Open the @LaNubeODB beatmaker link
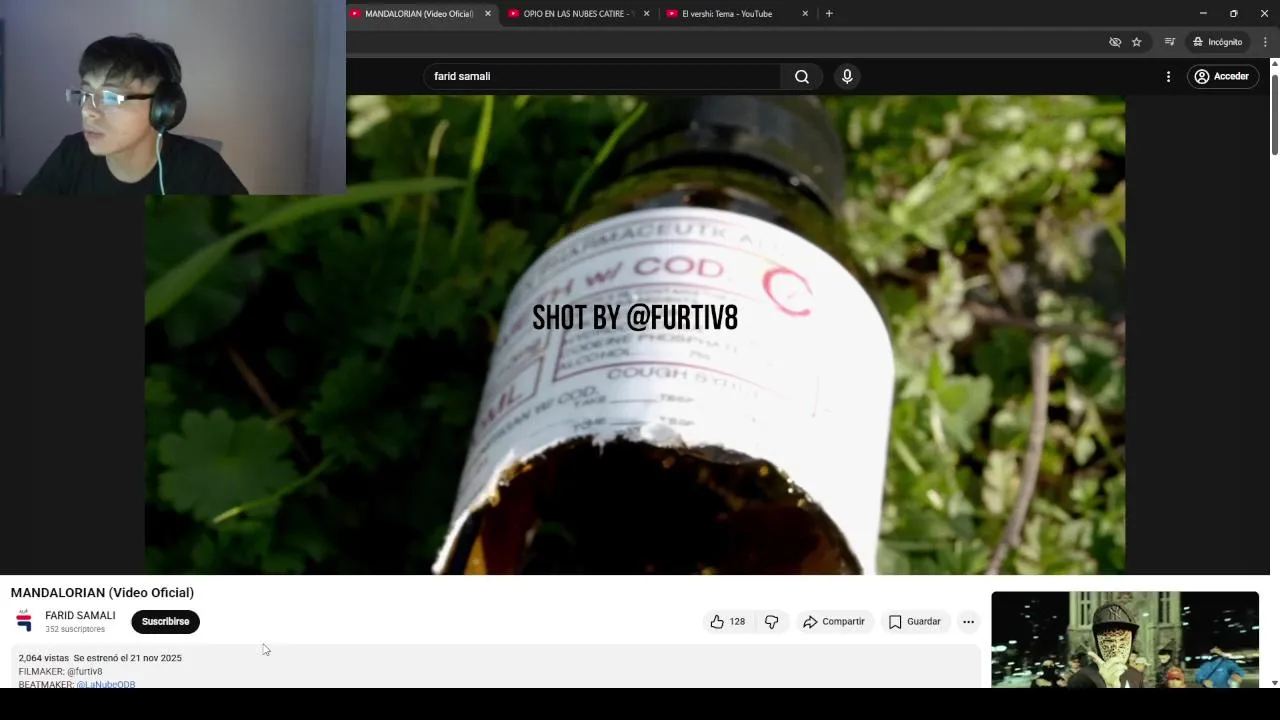The height and width of the screenshot is (720, 1280). tap(106, 684)
